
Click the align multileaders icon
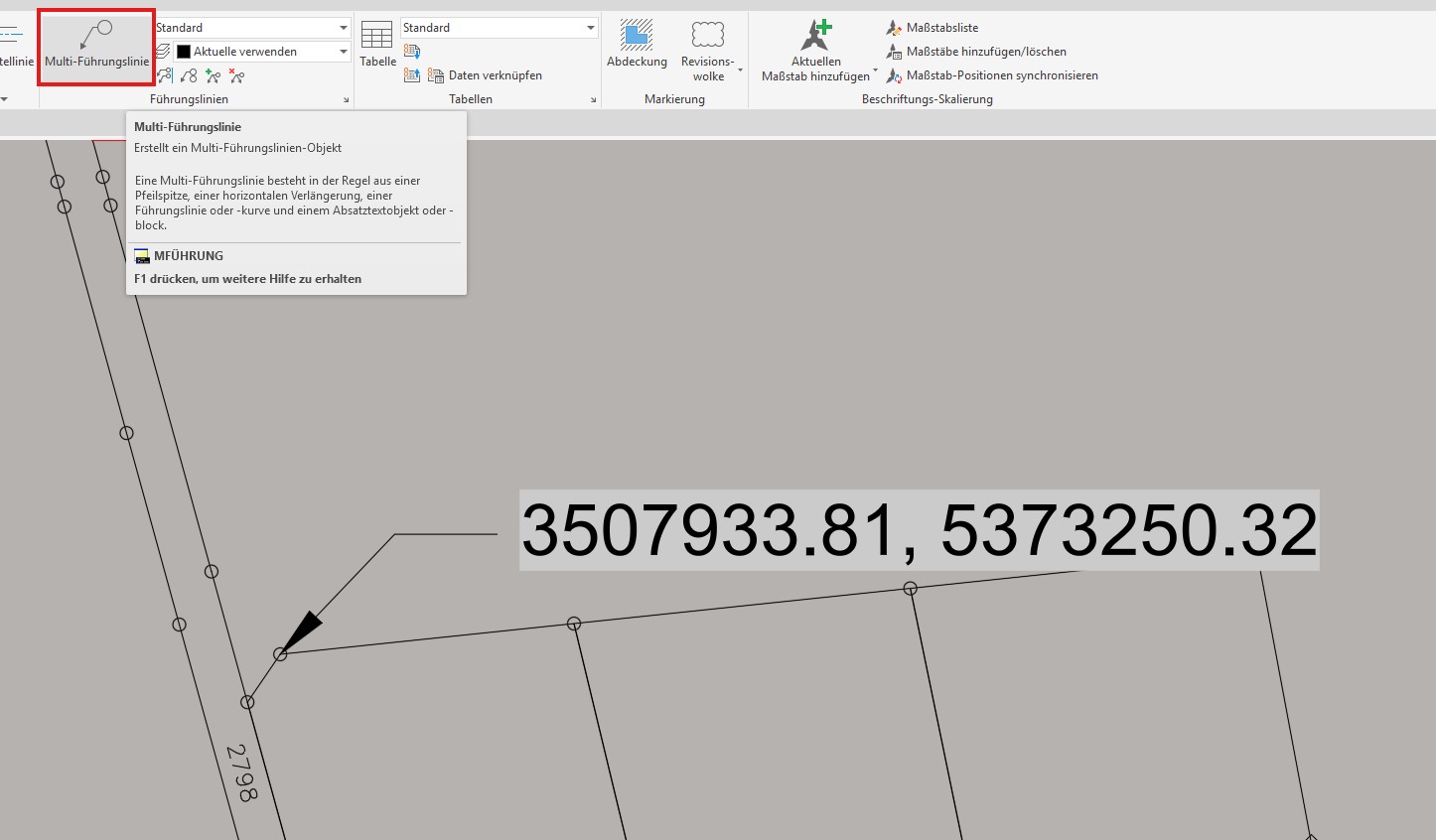(x=165, y=75)
